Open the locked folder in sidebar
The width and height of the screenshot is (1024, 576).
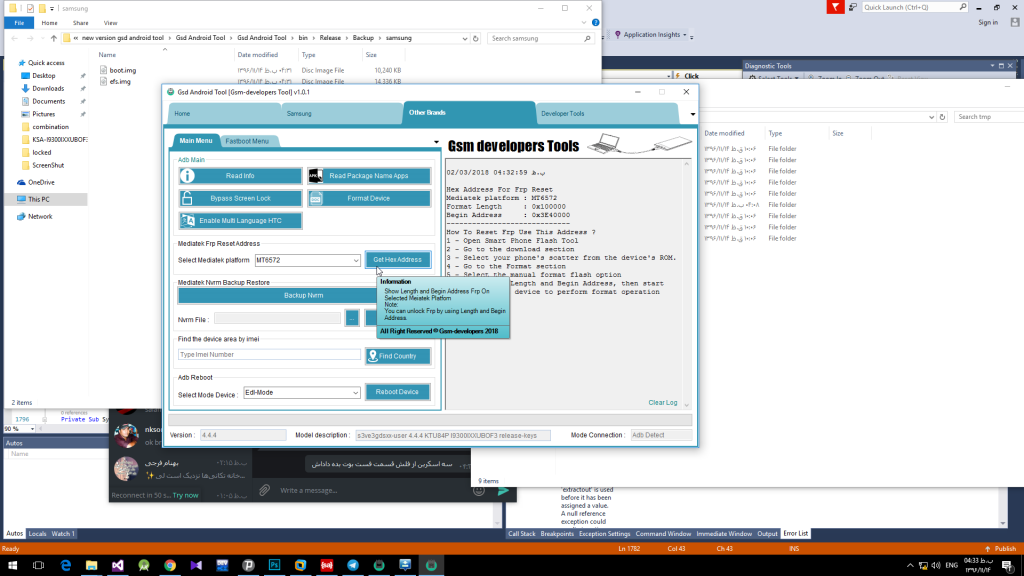pos(42,152)
